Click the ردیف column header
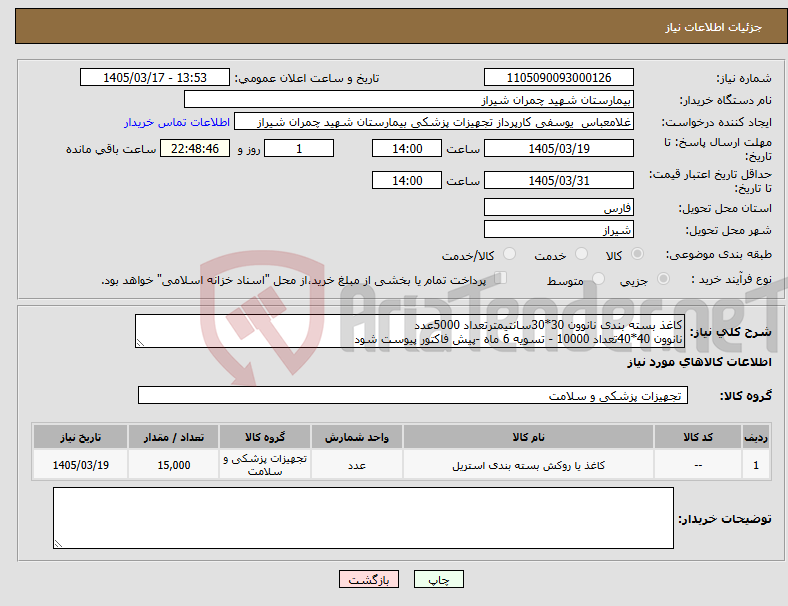 point(755,437)
